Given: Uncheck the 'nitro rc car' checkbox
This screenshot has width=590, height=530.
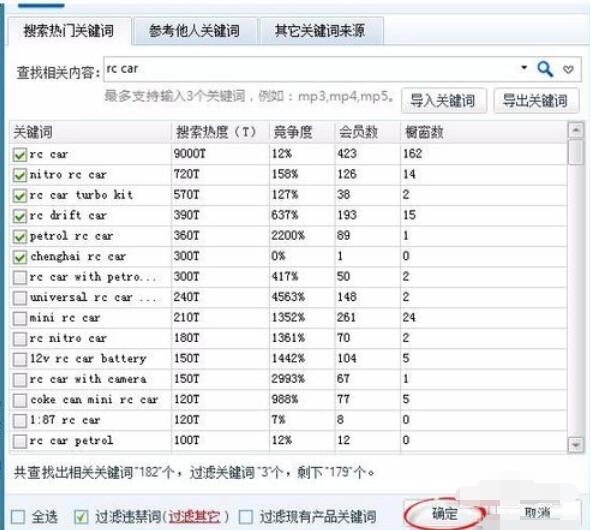Looking at the screenshot, I should tap(20, 175).
